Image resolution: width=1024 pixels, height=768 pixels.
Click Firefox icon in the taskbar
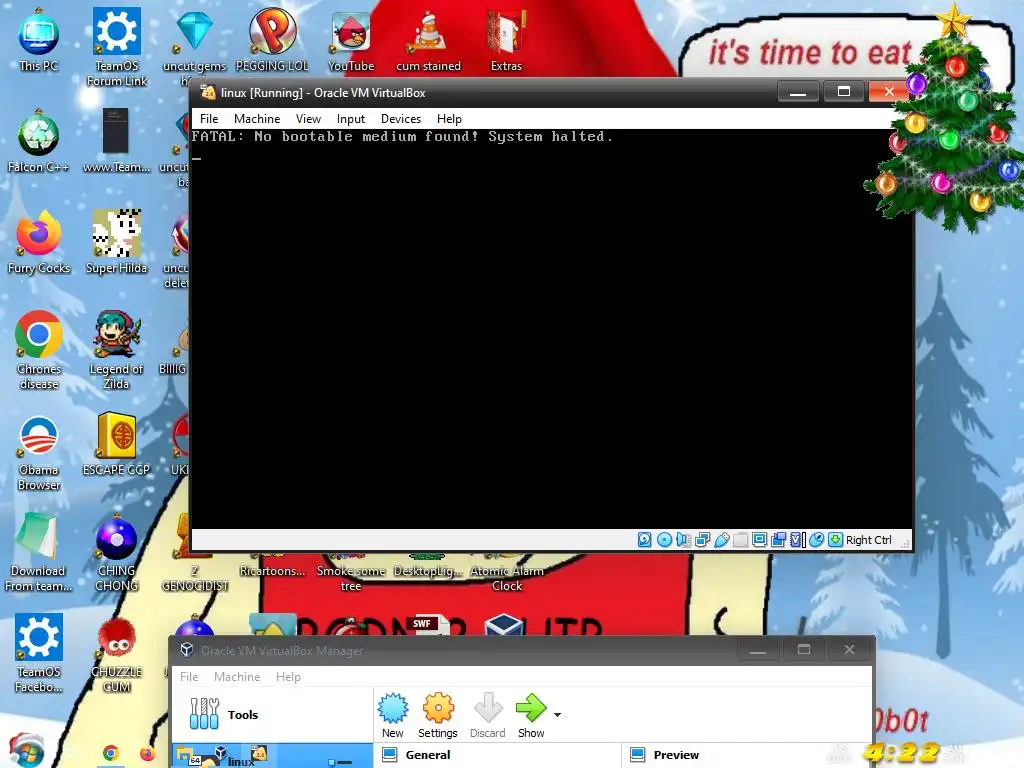(148, 754)
